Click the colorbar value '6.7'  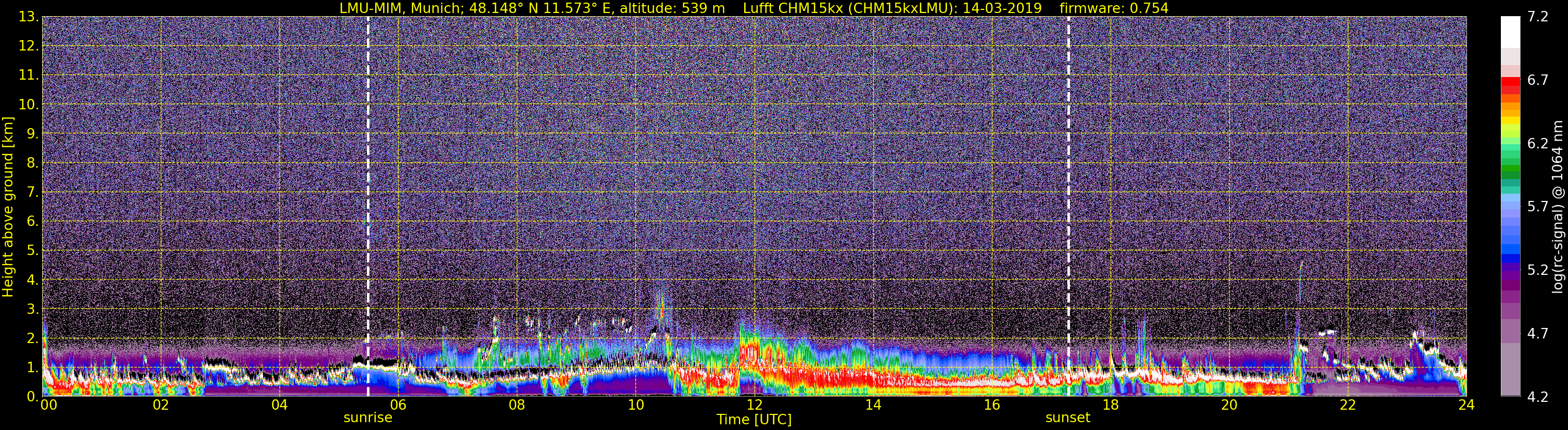pyautogui.click(x=1538, y=80)
